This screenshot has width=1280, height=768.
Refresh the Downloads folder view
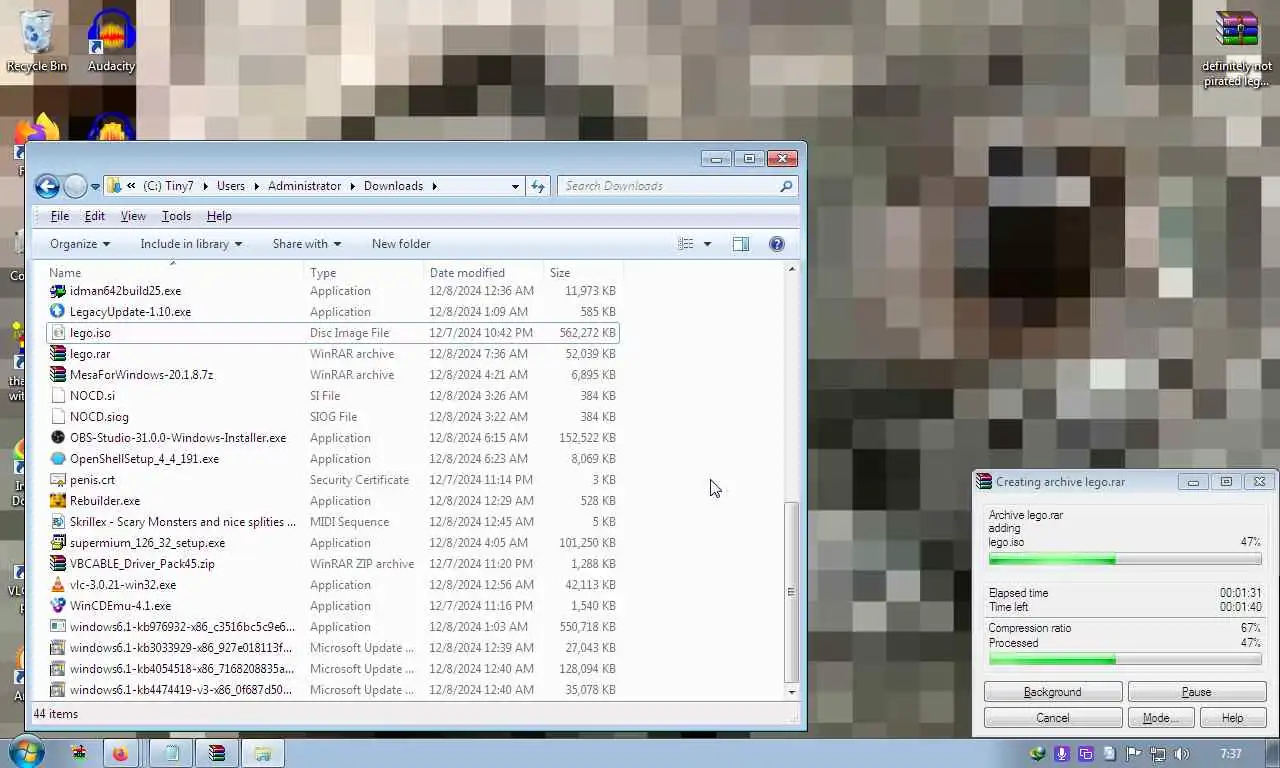(538, 186)
